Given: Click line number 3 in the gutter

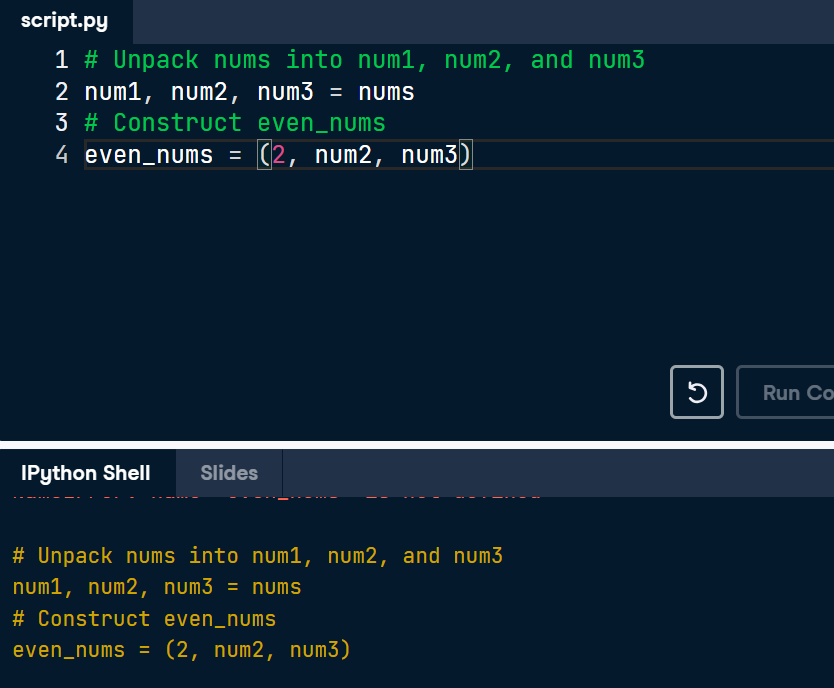Looking at the screenshot, I should 62,123.
